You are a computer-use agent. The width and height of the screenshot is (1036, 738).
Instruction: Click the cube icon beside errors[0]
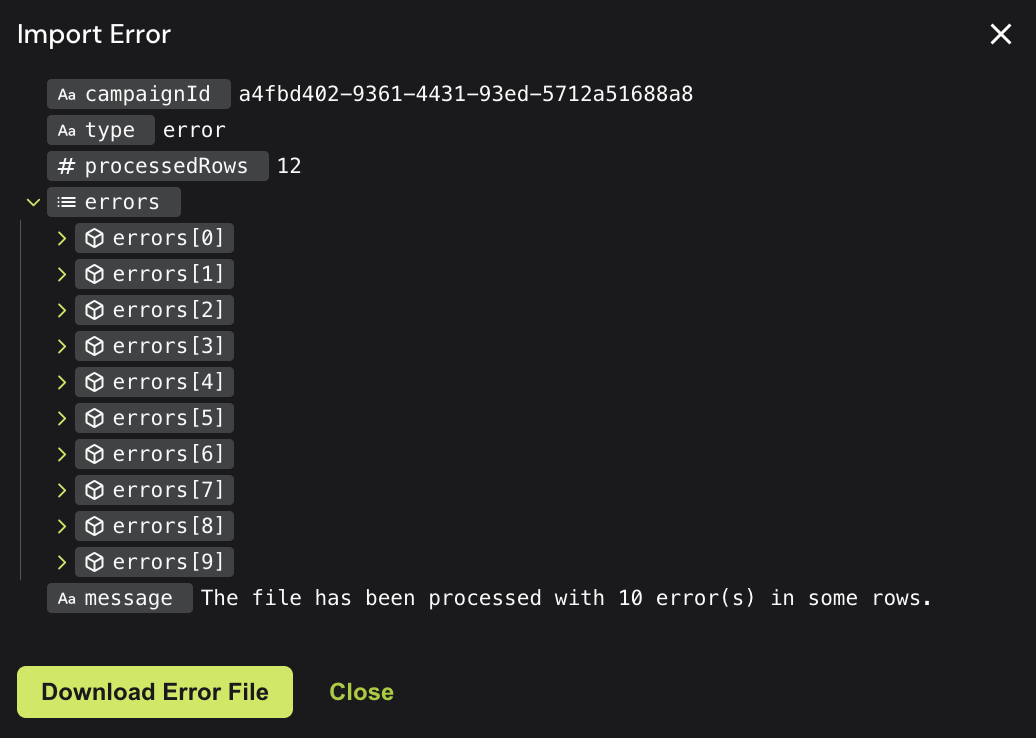95,238
